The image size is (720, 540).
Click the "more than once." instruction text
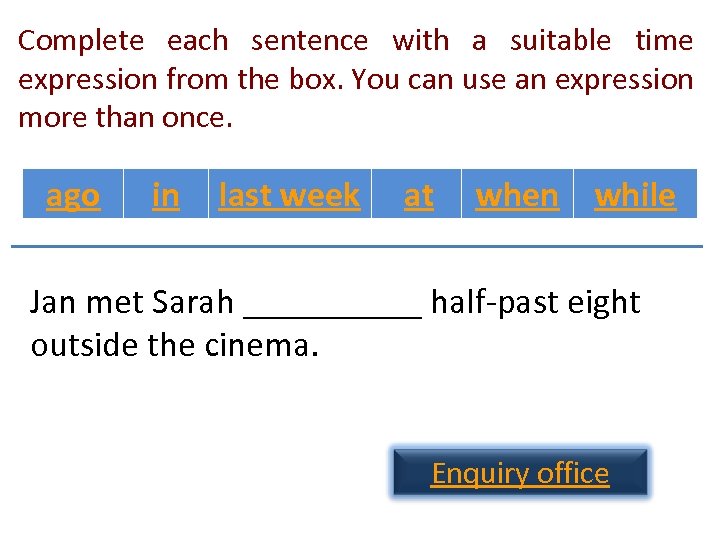pos(125,117)
